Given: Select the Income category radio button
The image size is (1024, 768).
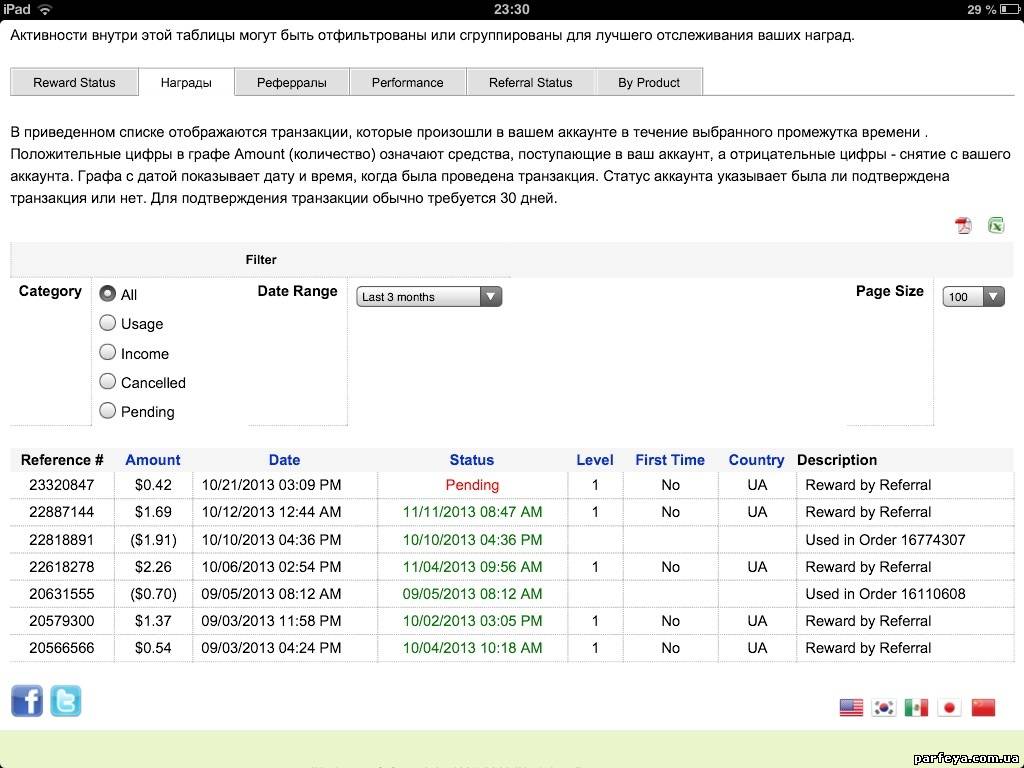Looking at the screenshot, I should pos(108,352).
